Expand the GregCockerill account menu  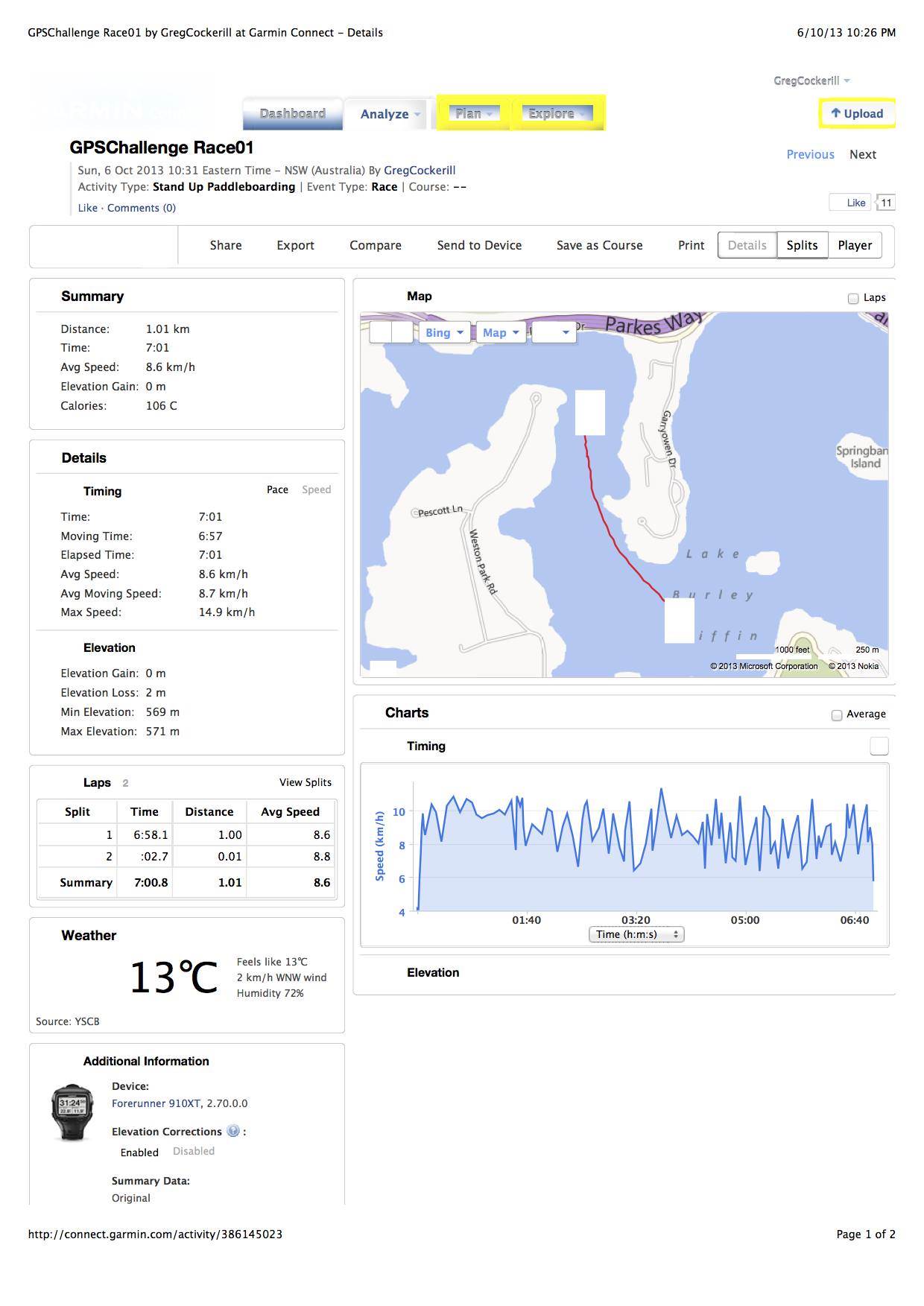tap(811, 80)
